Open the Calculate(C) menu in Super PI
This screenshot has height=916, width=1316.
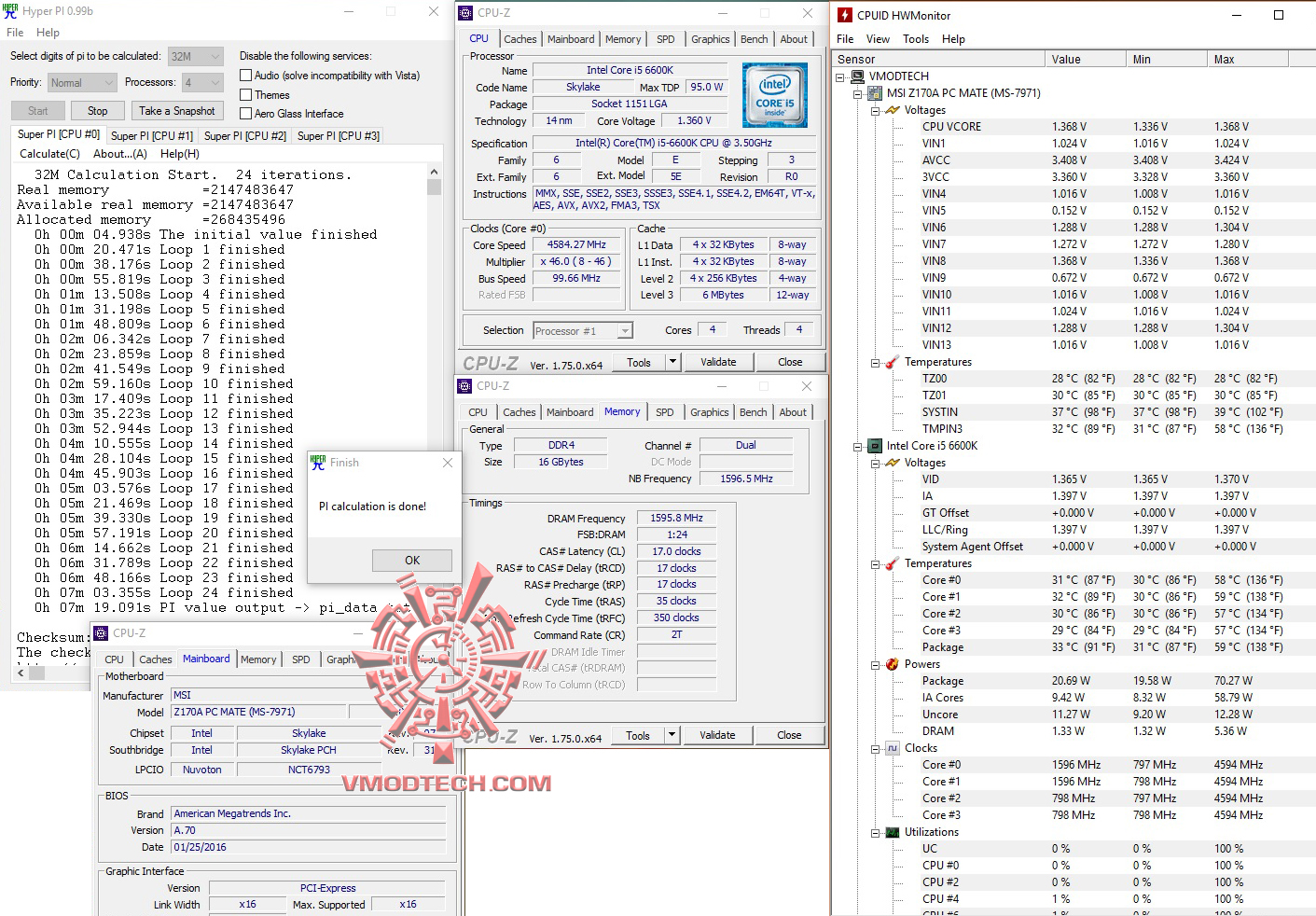tap(49, 154)
